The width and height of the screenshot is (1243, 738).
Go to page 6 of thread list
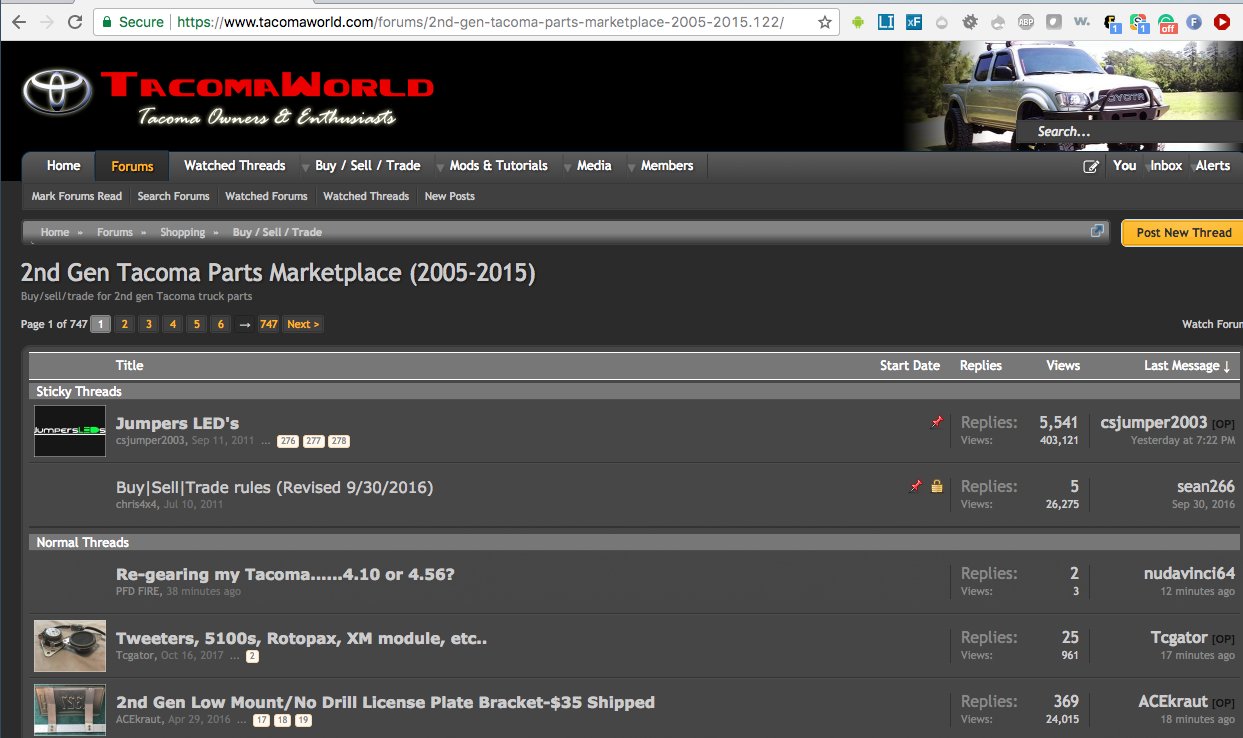point(220,324)
